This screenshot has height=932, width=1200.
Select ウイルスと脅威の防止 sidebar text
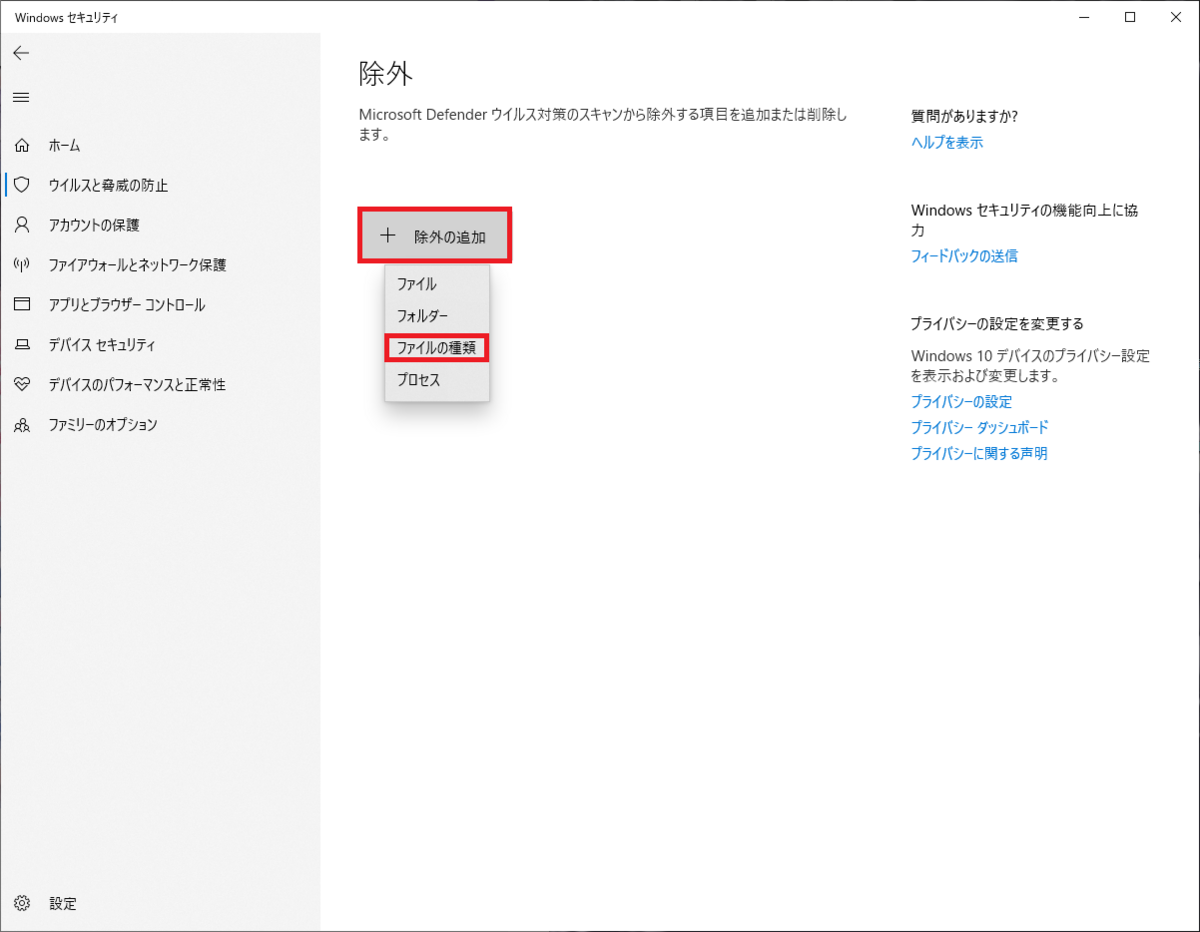[x=108, y=185]
